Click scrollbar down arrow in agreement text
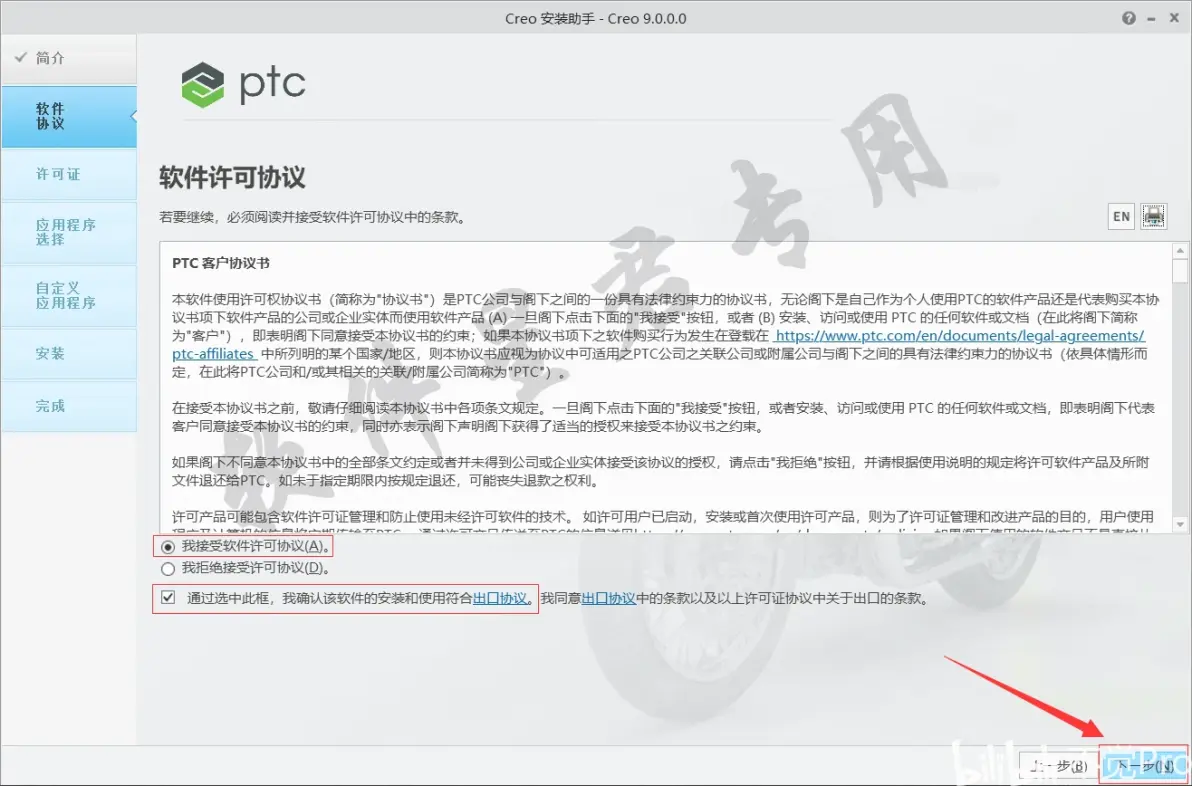This screenshot has width=1192, height=786. [1180, 524]
